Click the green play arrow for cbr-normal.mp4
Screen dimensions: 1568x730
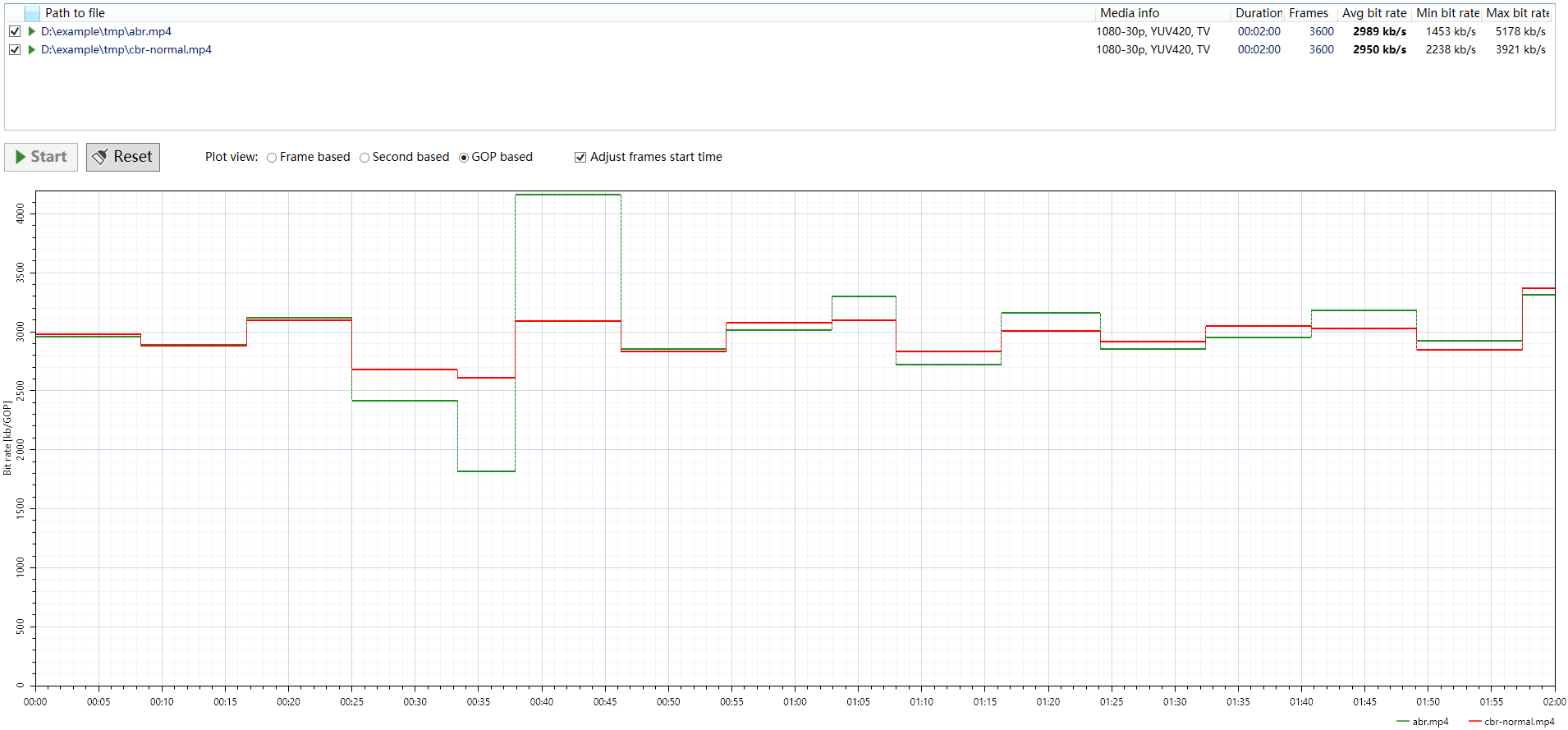point(31,49)
